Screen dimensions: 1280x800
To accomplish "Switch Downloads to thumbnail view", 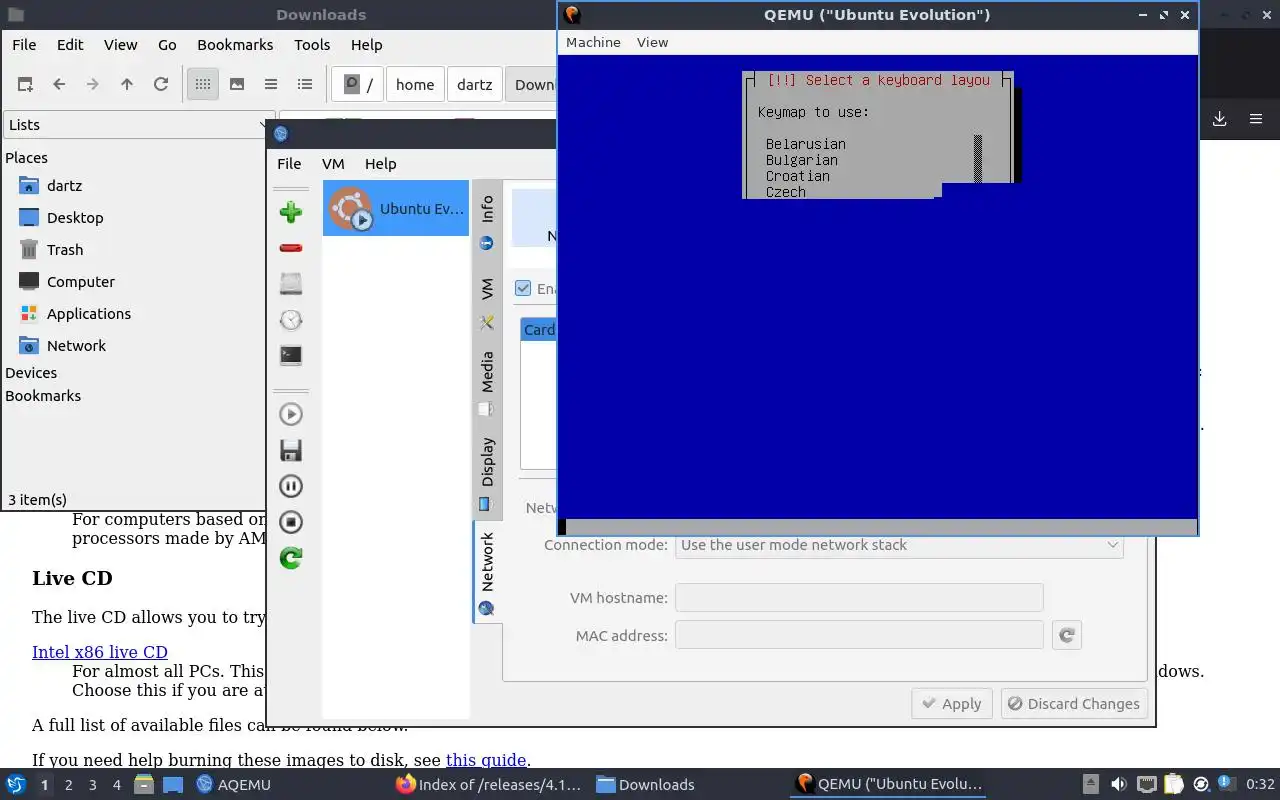I will click(x=237, y=84).
